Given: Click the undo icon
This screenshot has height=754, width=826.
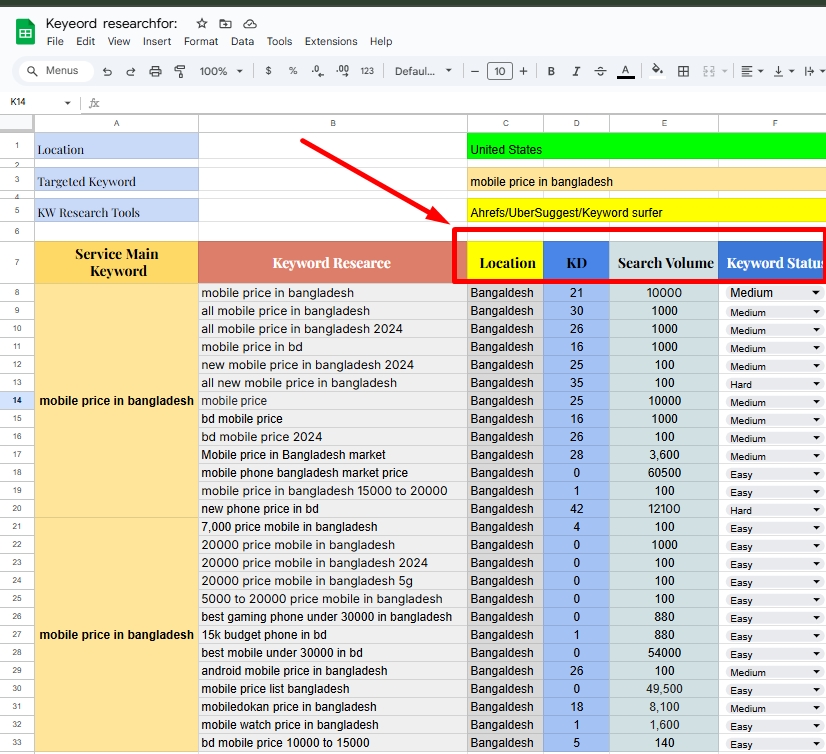Looking at the screenshot, I should [107, 71].
